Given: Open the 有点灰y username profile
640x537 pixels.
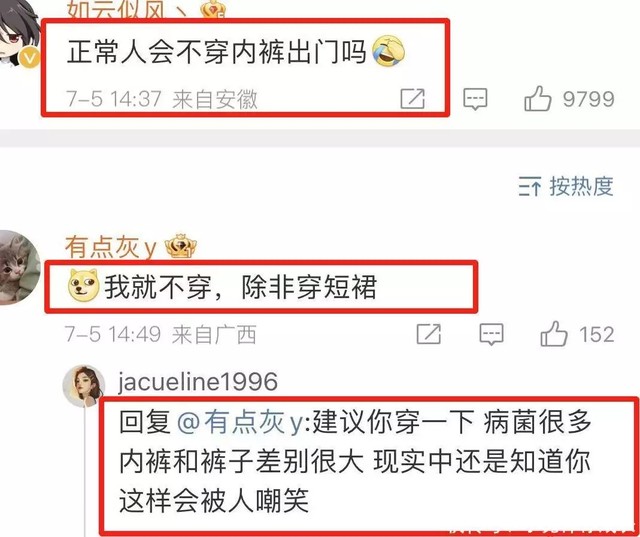Looking at the screenshot, I should pyautogui.click(x=111, y=247).
